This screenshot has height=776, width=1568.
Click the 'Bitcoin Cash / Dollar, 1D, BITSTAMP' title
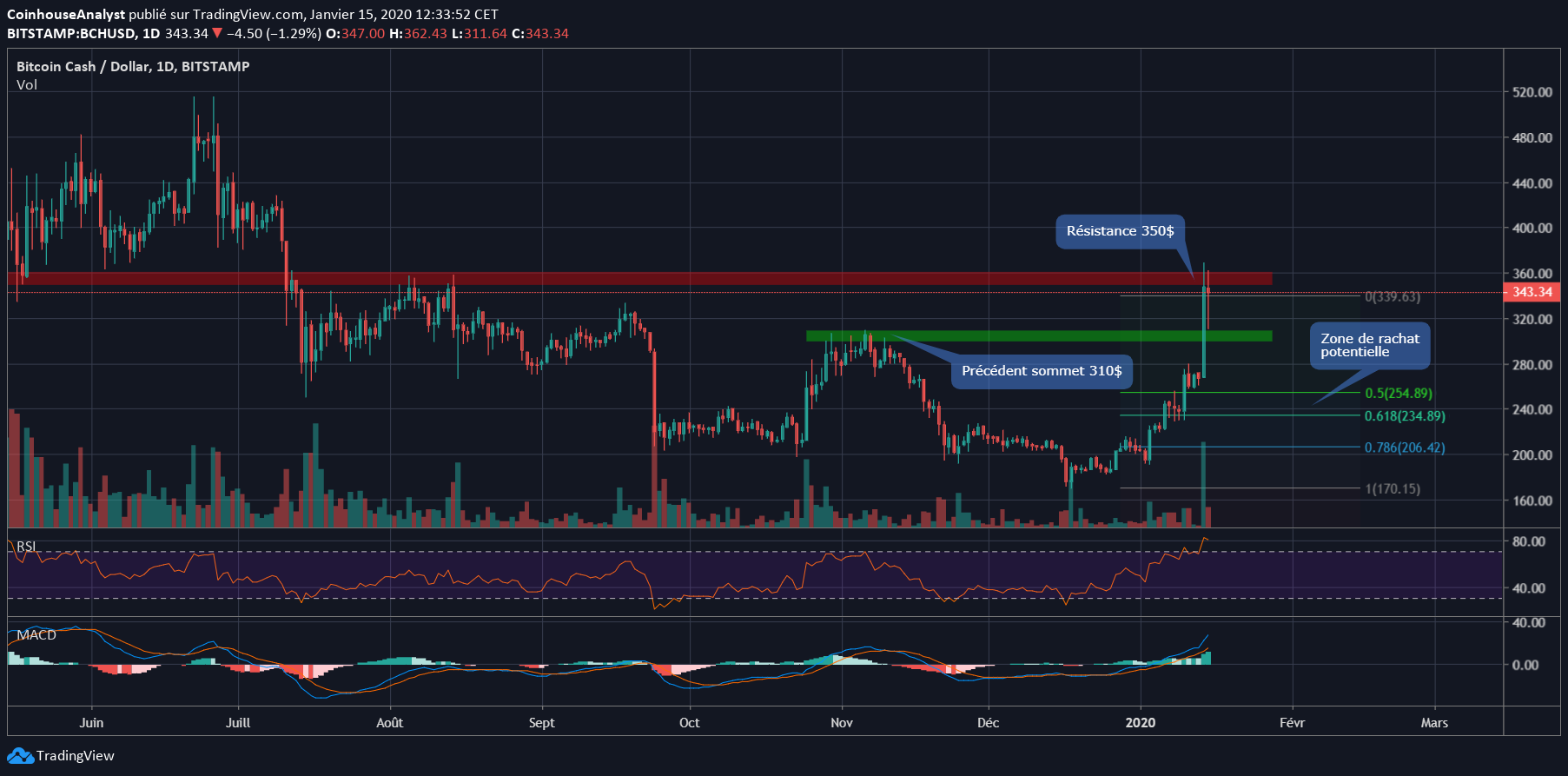[x=133, y=67]
